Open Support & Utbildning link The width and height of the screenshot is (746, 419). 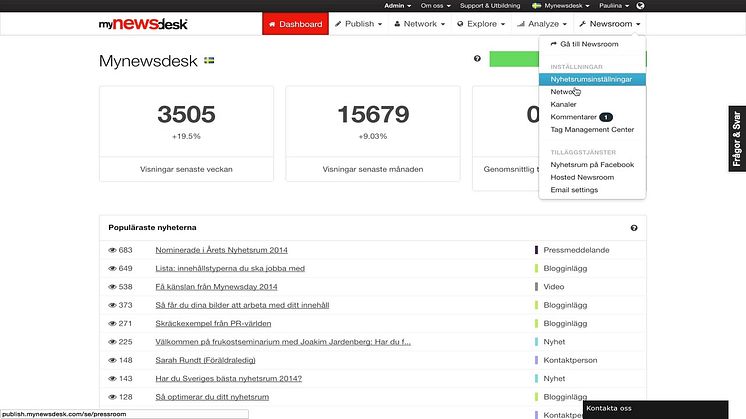click(490, 6)
